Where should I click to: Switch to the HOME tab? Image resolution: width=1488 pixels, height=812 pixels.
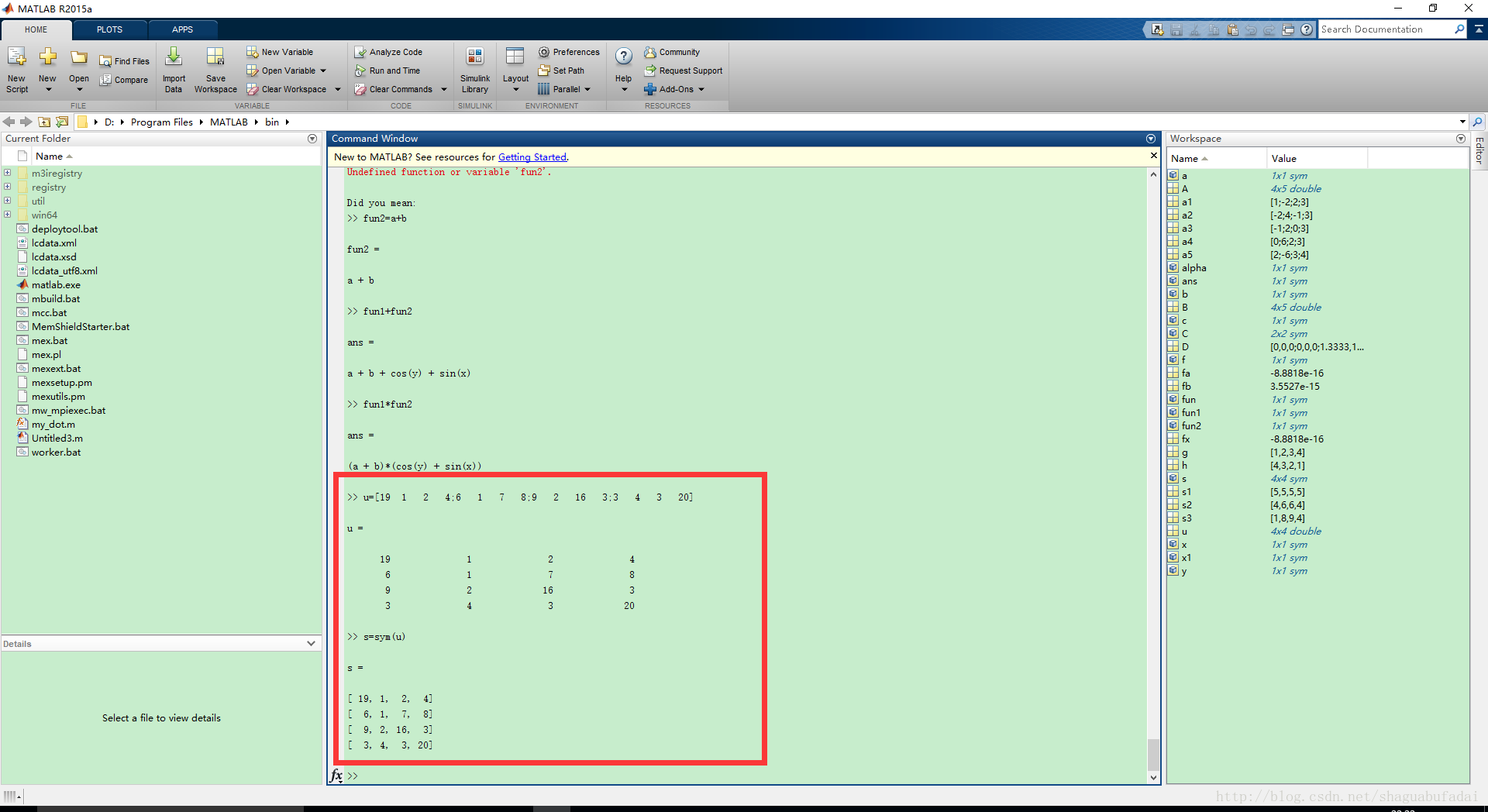tap(36, 29)
